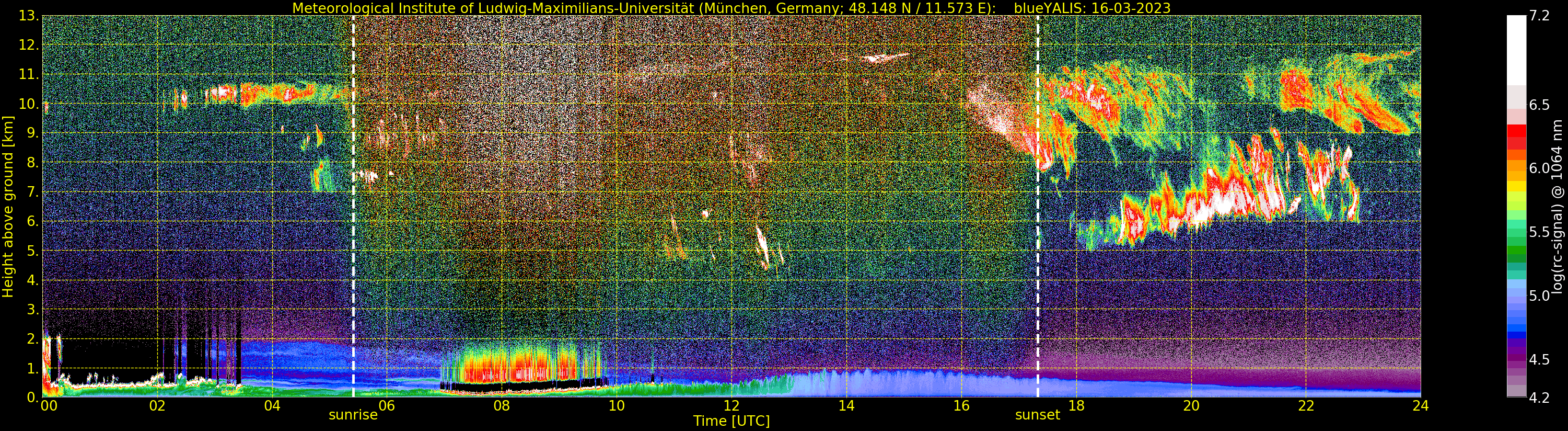
Task: Click the '02' time axis tick label
Action: pyautogui.click(x=157, y=406)
